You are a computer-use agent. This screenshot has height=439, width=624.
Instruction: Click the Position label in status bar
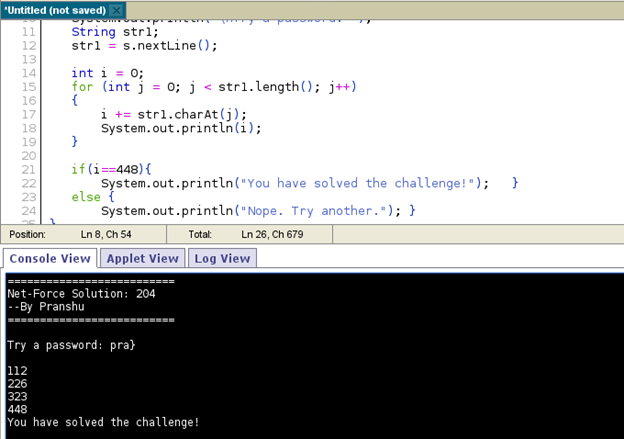click(28, 234)
